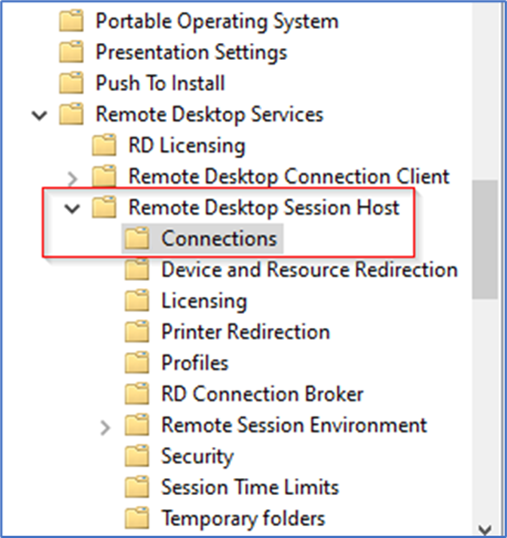
Task: Select Presentation Settings tree item
Action: pos(191,52)
